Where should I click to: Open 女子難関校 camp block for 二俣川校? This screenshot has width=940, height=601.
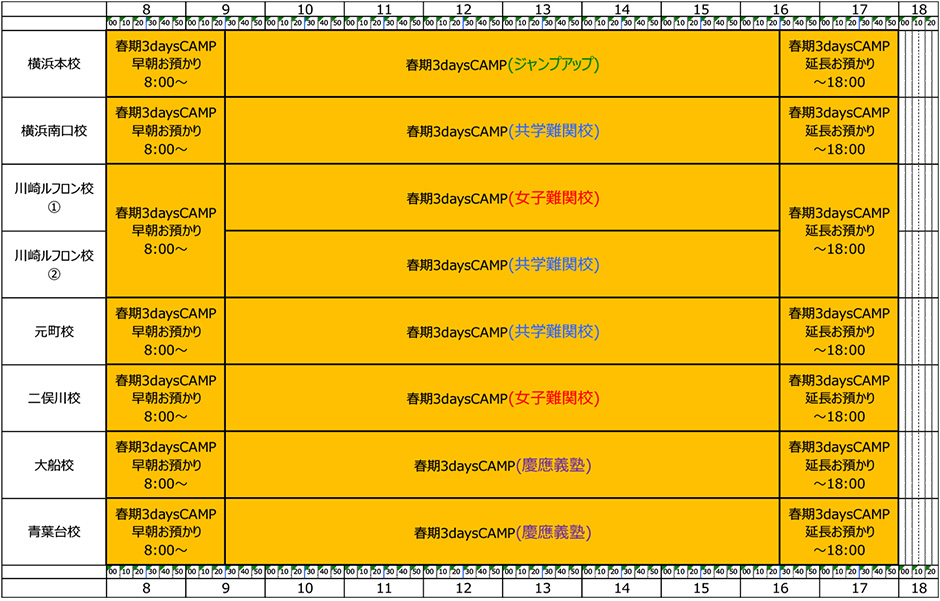(502, 398)
